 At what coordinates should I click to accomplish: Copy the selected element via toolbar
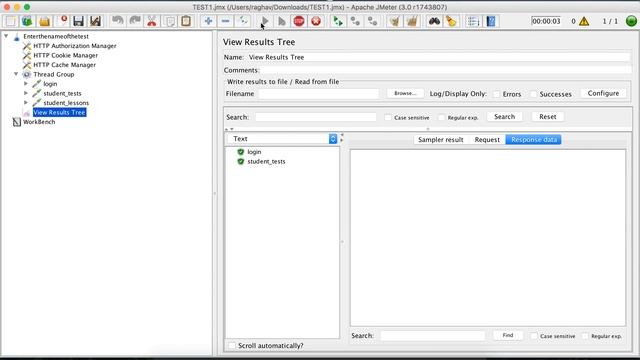[x=169, y=21]
